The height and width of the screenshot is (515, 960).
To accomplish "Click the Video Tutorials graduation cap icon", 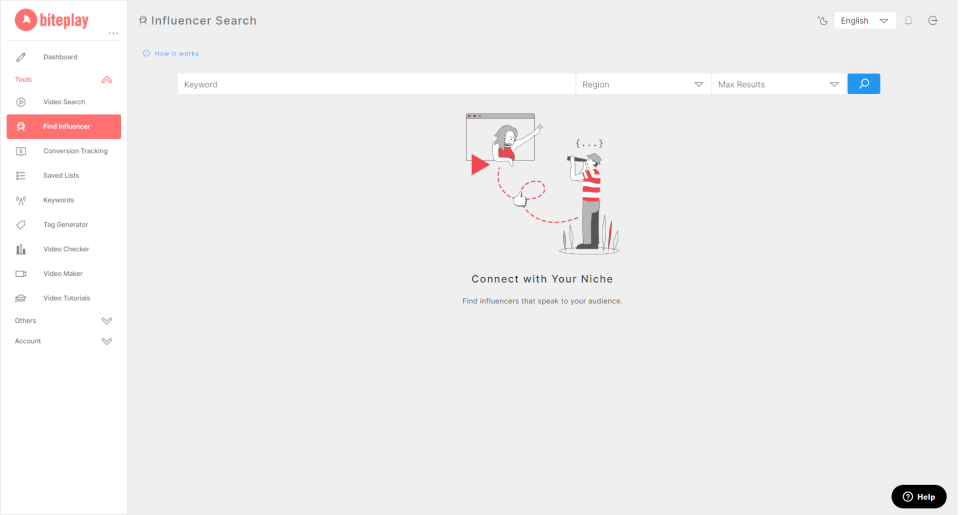I will point(21,298).
